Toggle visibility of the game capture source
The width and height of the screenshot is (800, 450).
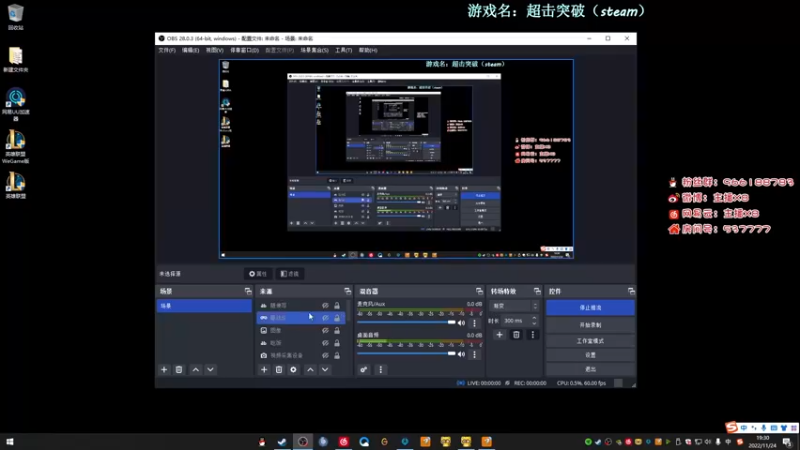pyautogui.click(x=325, y=317)
